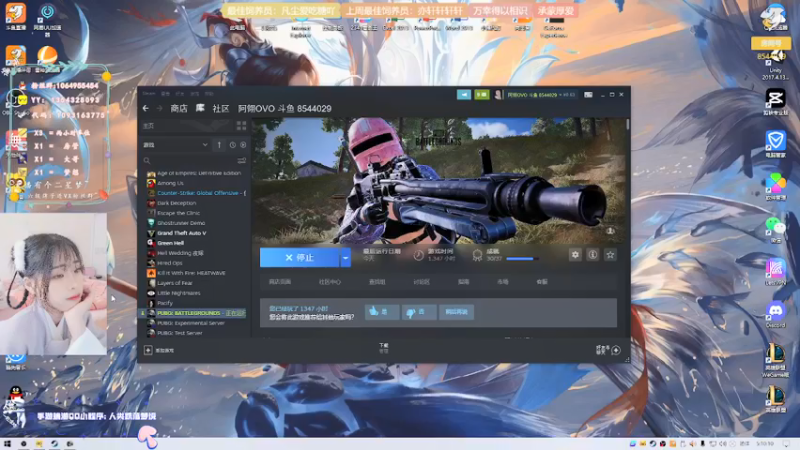Click the Steam icon in the Windows taskbar
This screenshot has width=800, height=450.
click(54, 444)
